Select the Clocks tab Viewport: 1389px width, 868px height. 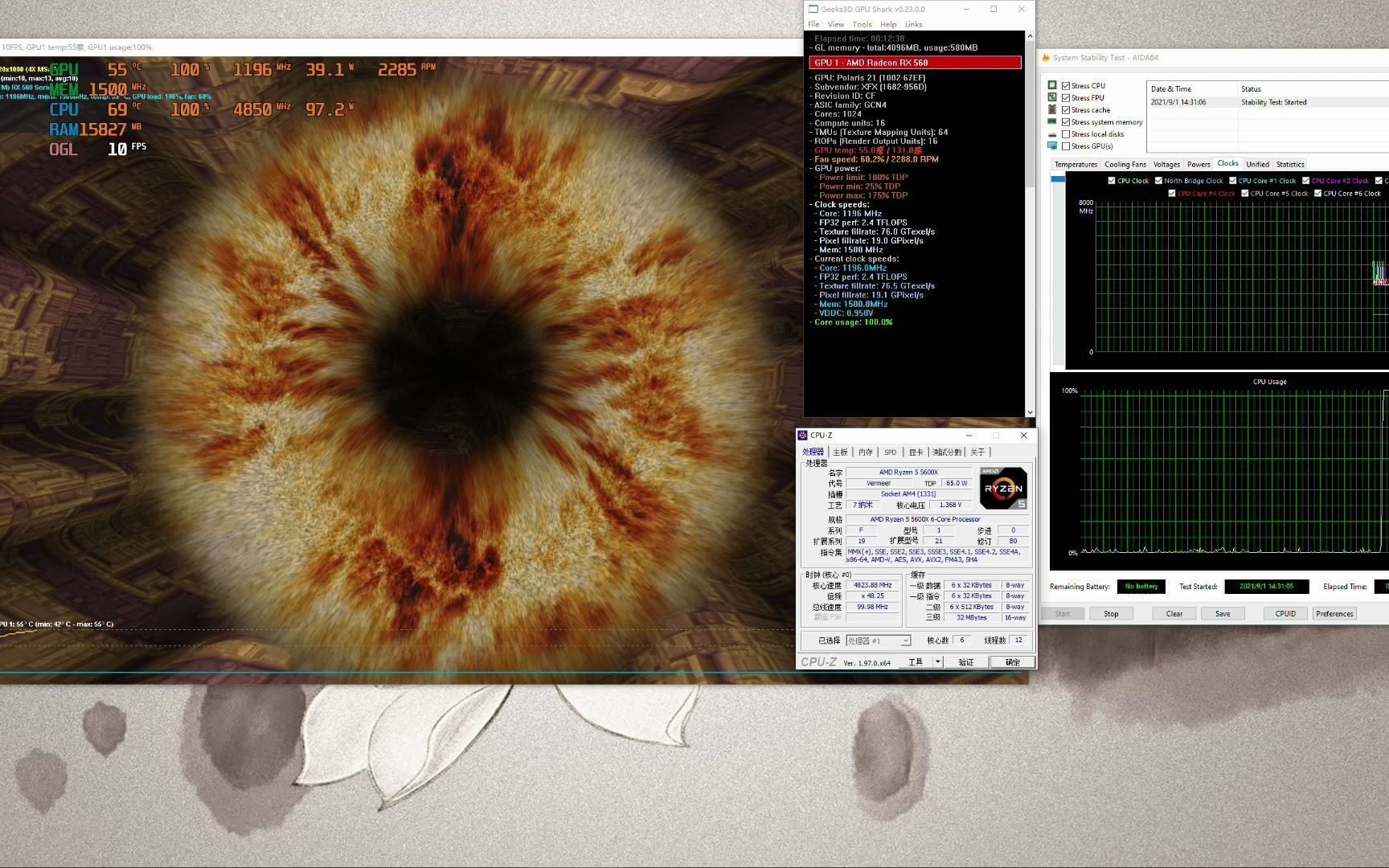[x=1227, y=163]
